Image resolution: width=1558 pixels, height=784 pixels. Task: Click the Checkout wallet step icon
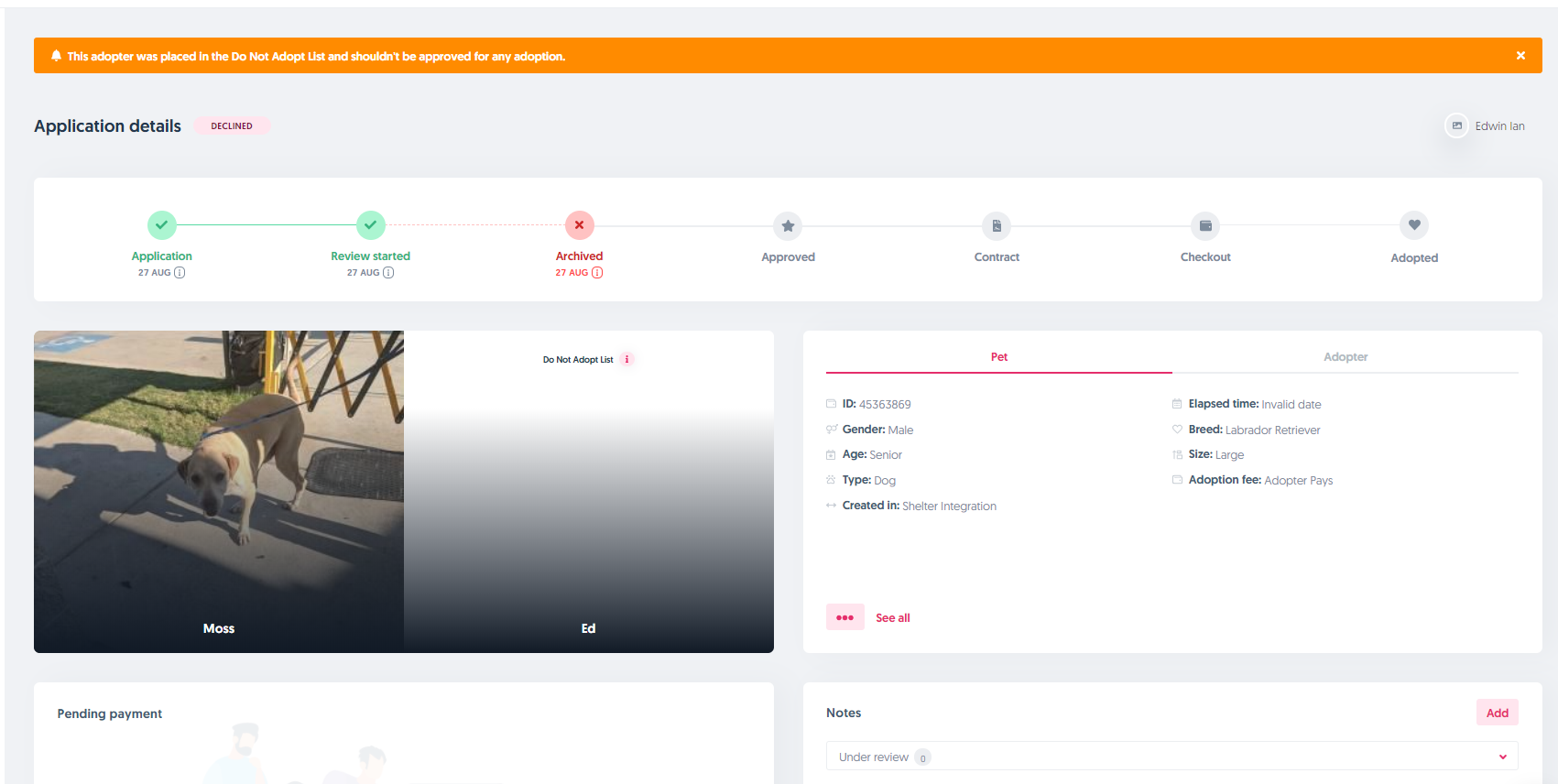pos(1205,225)
